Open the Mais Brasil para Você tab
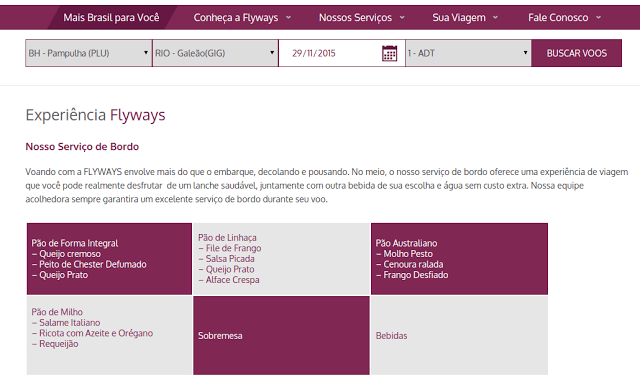 pos(111,18)
